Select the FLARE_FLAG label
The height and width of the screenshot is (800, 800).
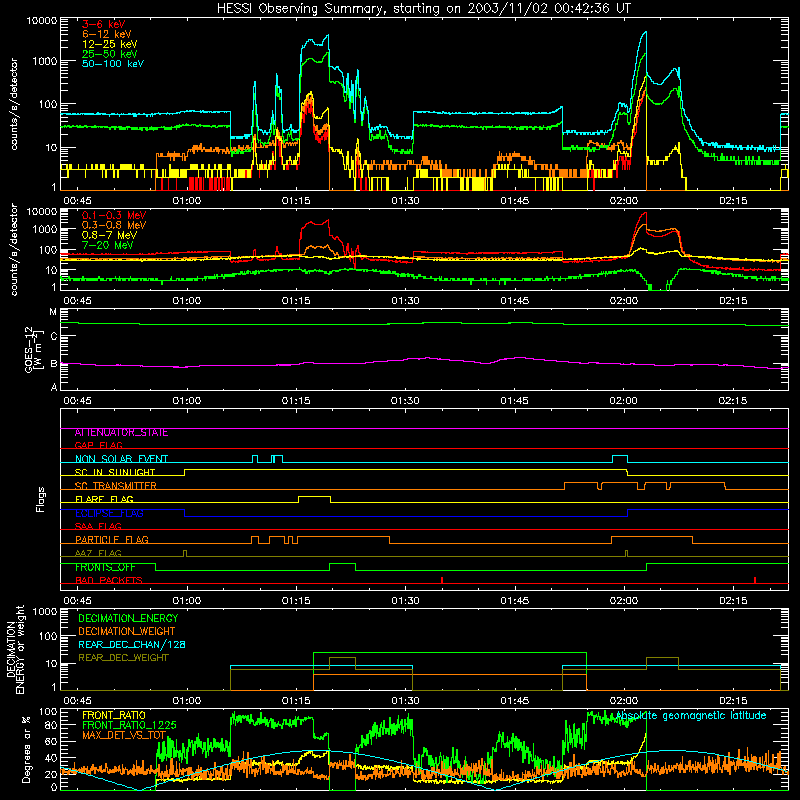click(x=104, y=499)
